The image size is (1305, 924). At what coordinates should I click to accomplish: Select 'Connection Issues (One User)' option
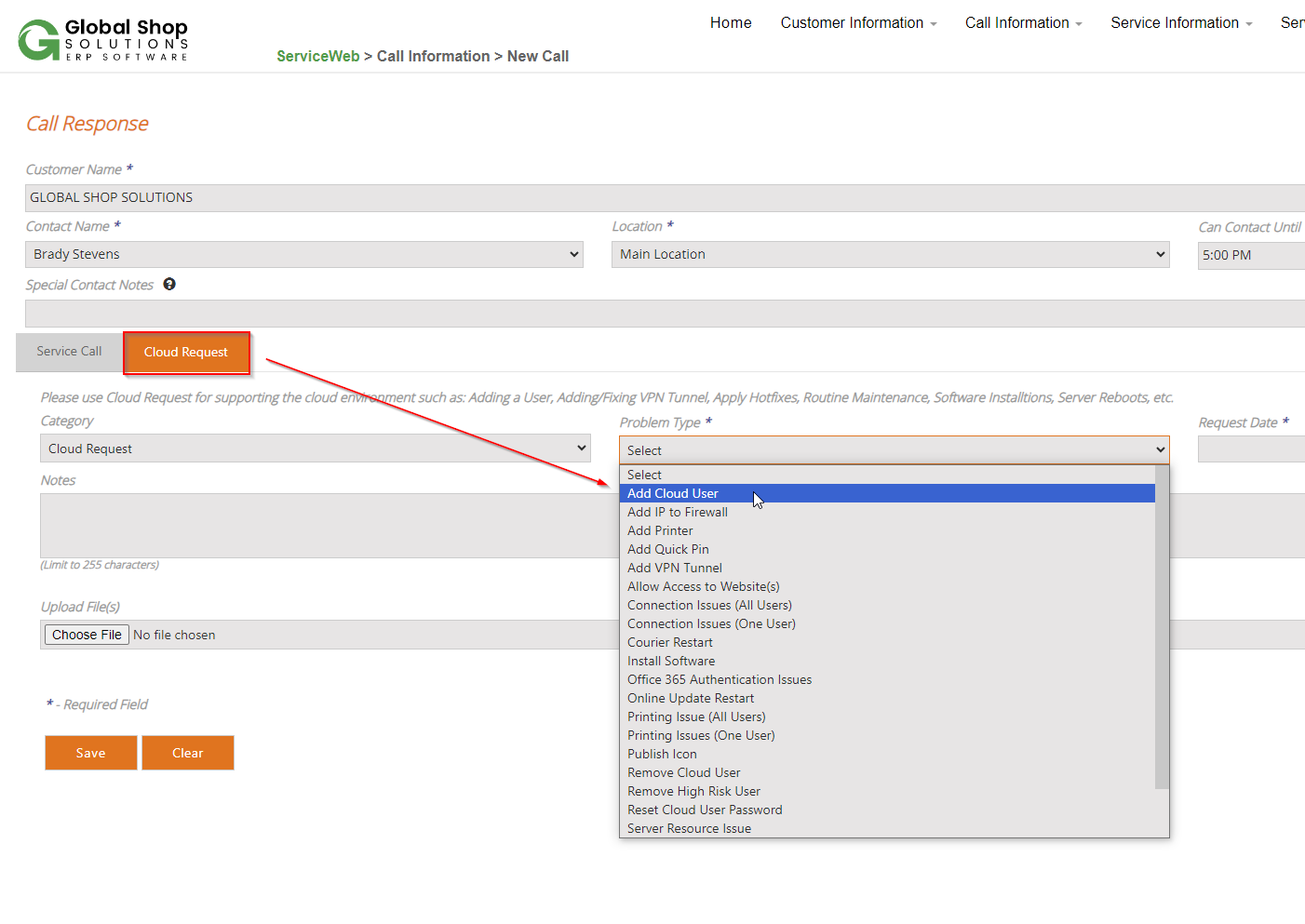click(x=887, y=623)
